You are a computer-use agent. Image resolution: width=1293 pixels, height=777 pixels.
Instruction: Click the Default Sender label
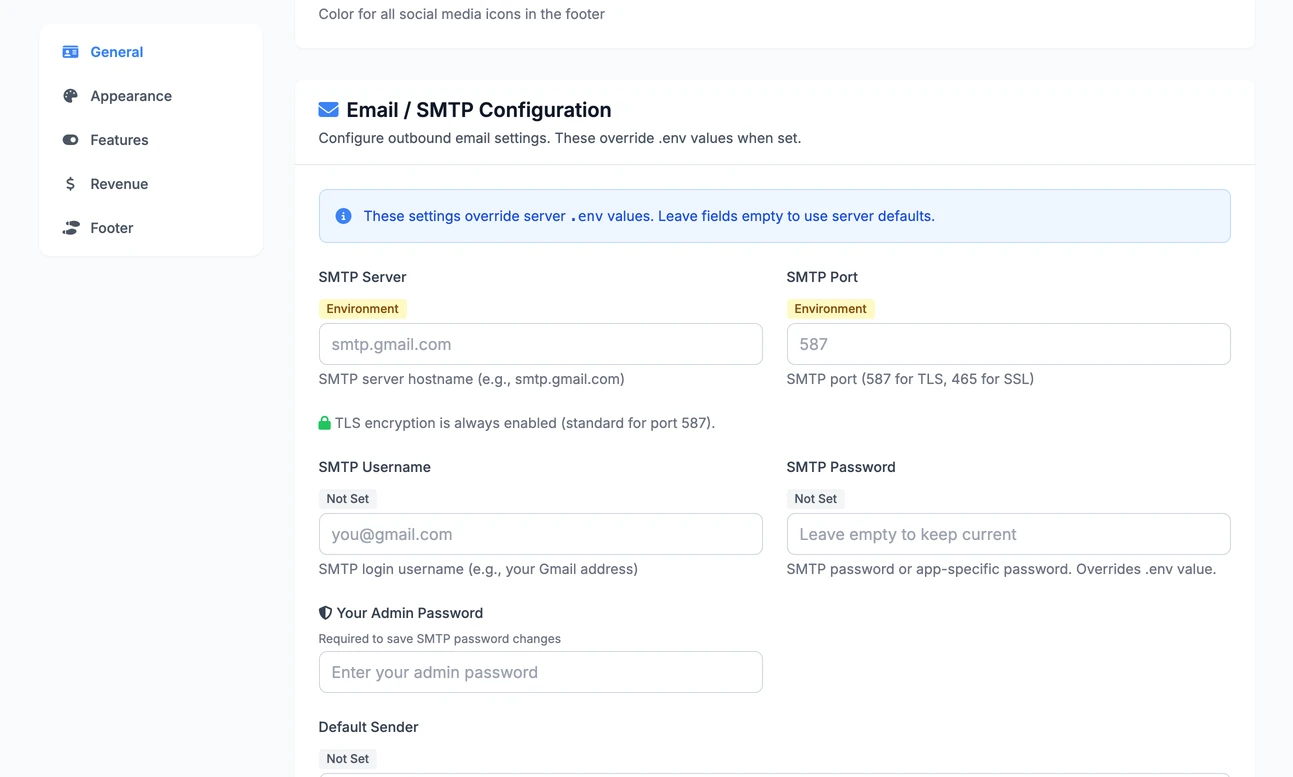coord(368,727)
